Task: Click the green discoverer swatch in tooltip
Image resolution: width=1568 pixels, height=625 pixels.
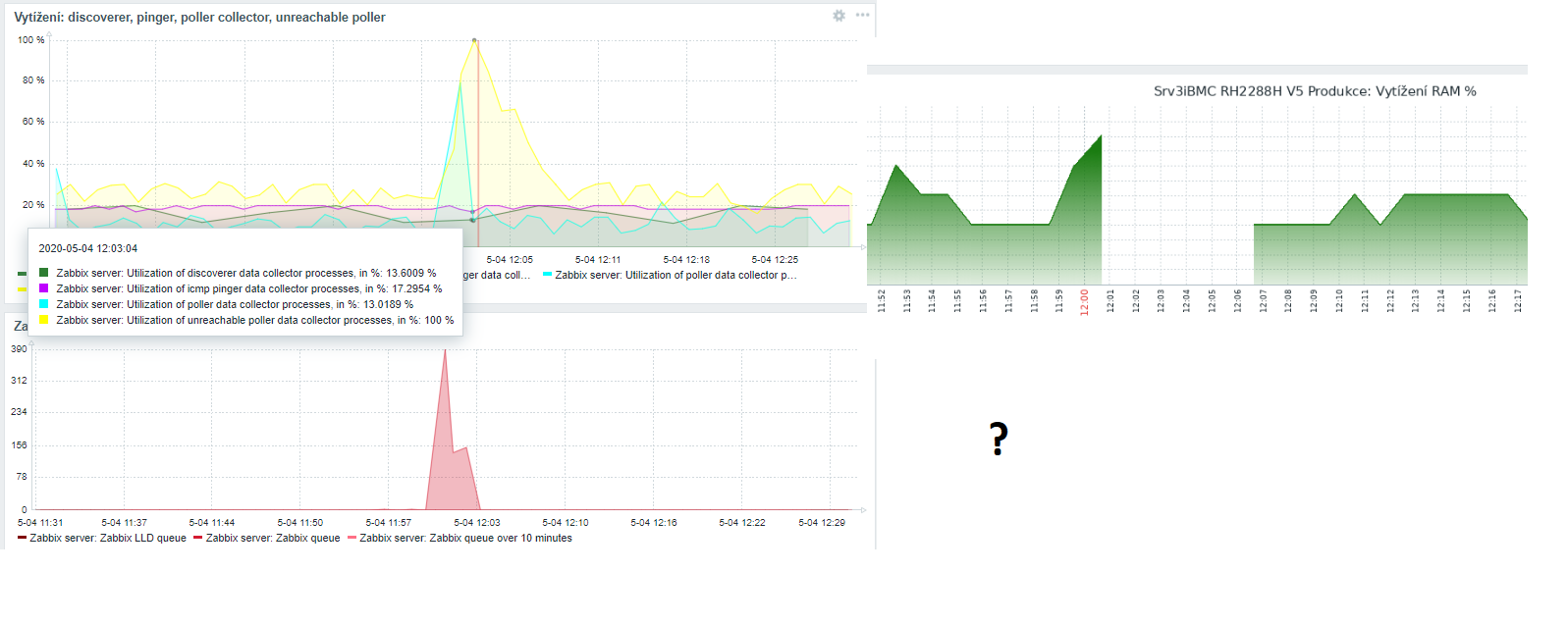Action: (43, 273)
